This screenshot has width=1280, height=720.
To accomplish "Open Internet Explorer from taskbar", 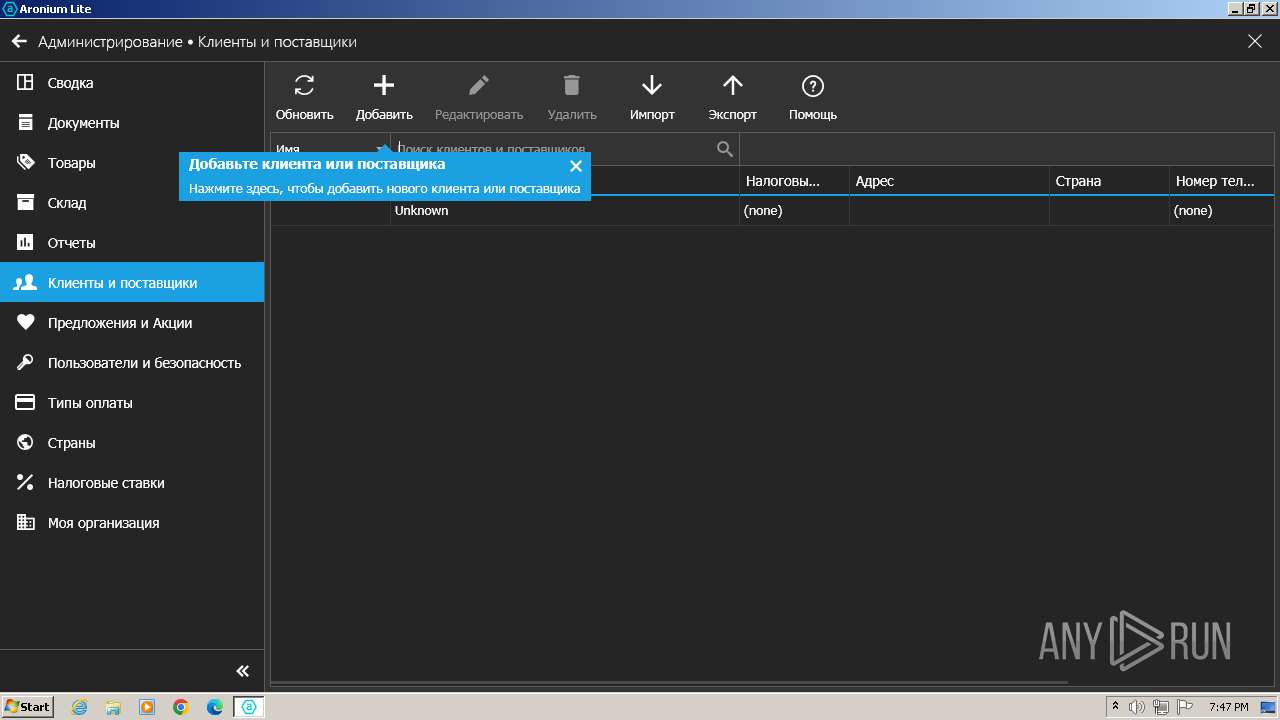I will tap(79, 707).
